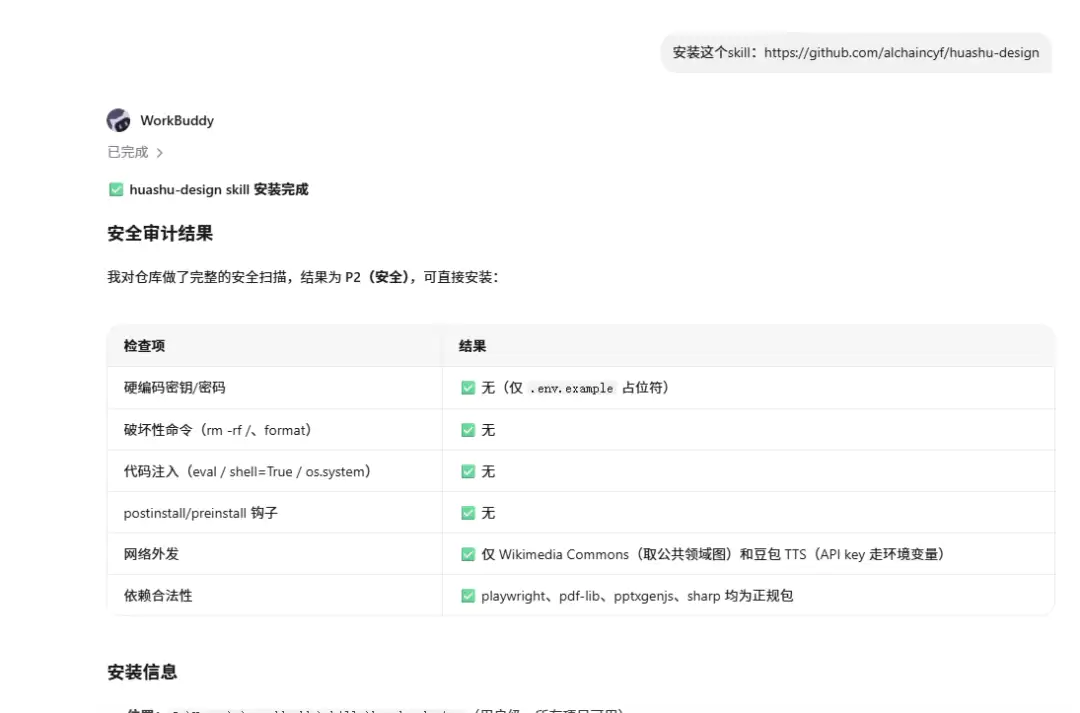Image resolution: width=1080 pixels, height=713 pixels.
Task: Click the 检查项 table column header
Action: (144, 346)
